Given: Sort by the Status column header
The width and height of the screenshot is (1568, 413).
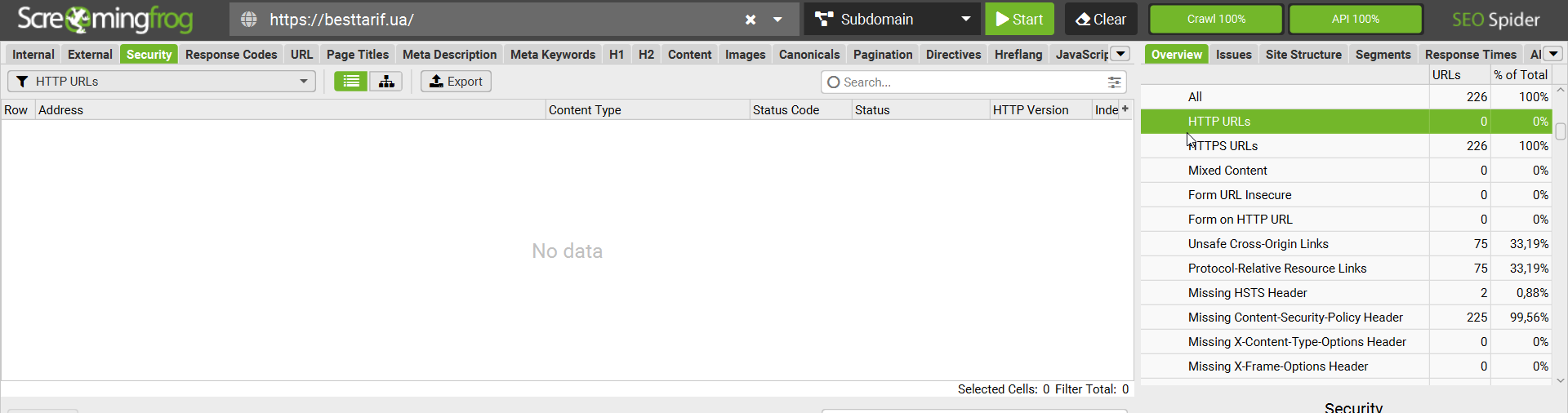Looking at the screenshot, I should pyautogui.click(x=920, y=110).
